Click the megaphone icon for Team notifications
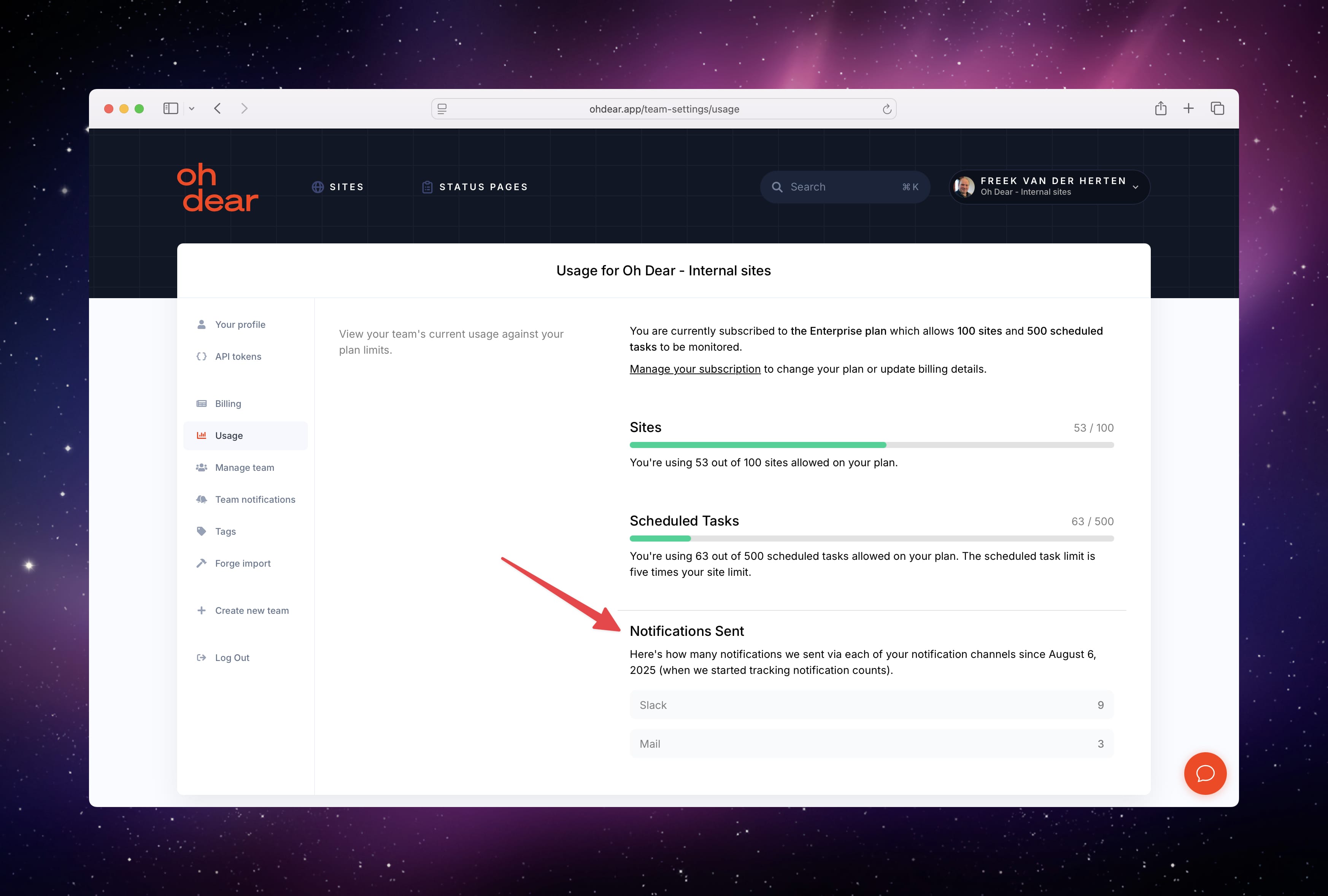The height and width of the screenshot is (896, 1328). (x=201, y=499)
